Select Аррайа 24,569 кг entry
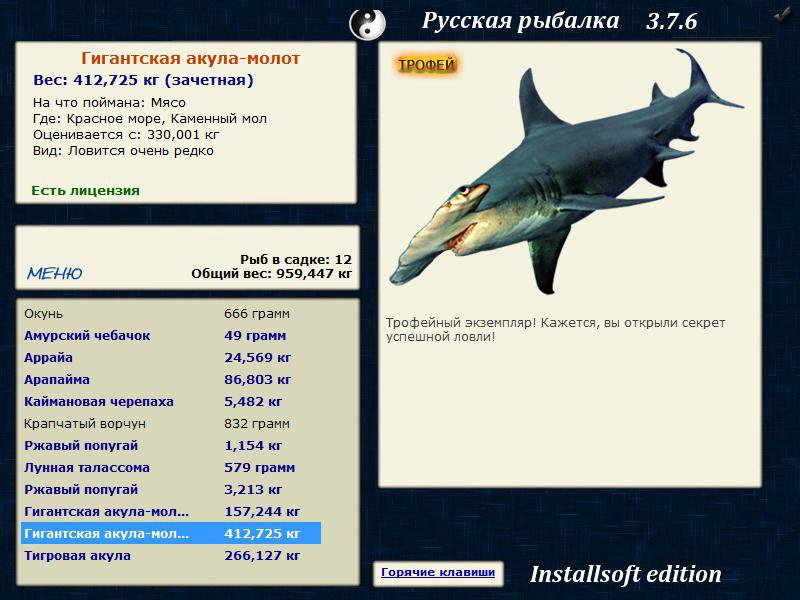This screenshot has height=600, width=800. 171,357
